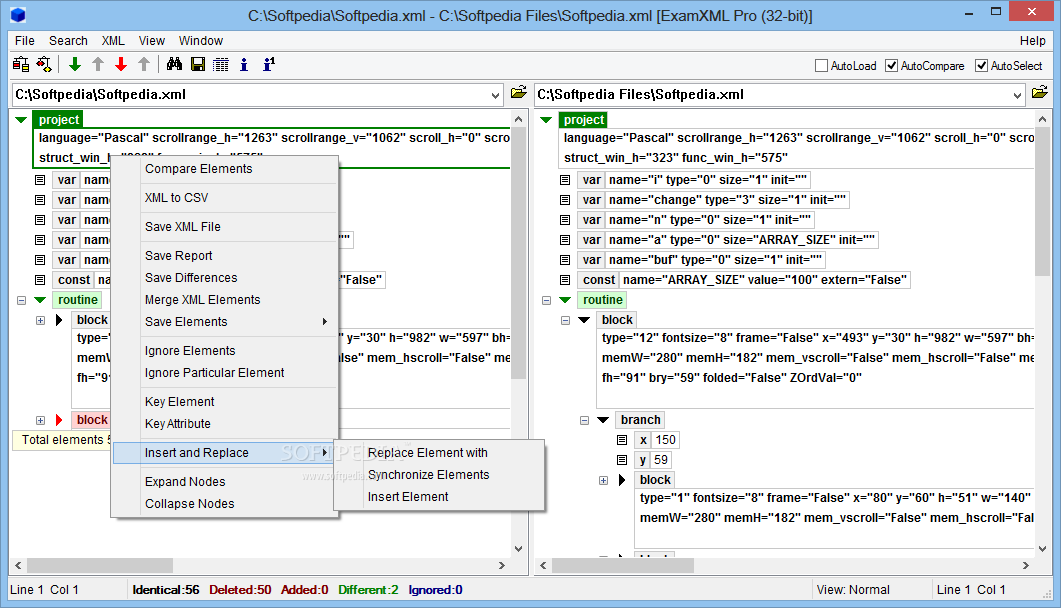Image resolution: width=1061 pixels, height=608 pixels.
Task: Click the table grid toolbar icon
Action: pos(221,64)
